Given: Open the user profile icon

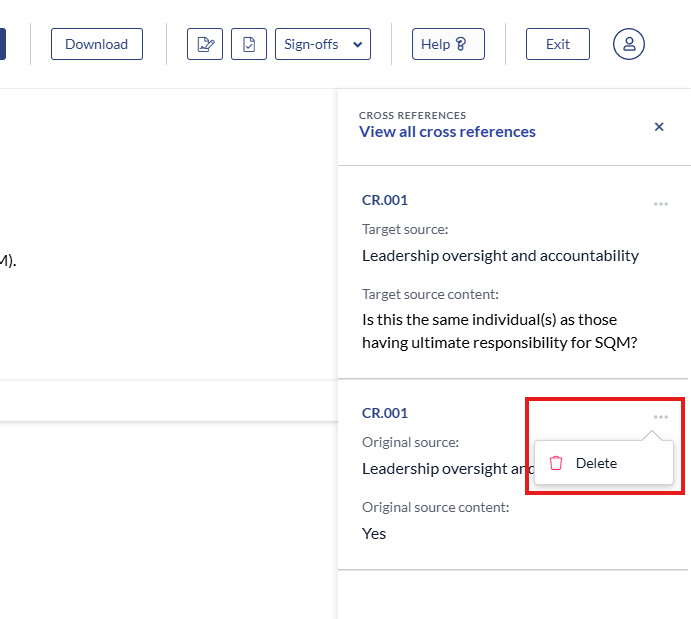Looking at the screenshot, I should [629, 44].
